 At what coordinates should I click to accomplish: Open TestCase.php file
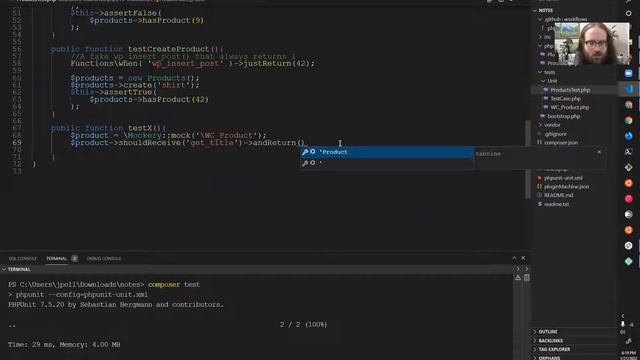click(565, 98)
